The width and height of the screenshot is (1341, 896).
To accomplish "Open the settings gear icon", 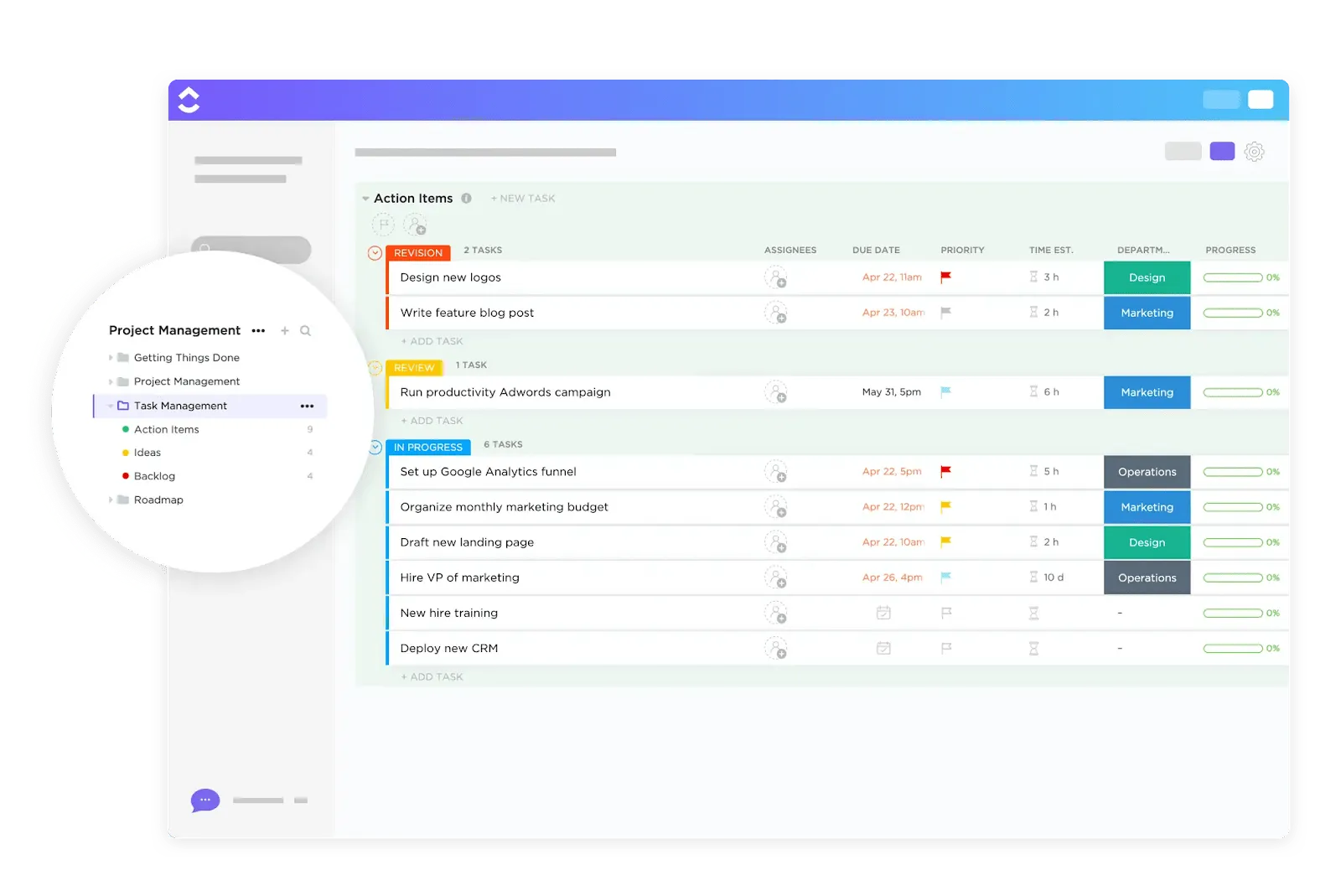I will click(x=1254, y=152).
